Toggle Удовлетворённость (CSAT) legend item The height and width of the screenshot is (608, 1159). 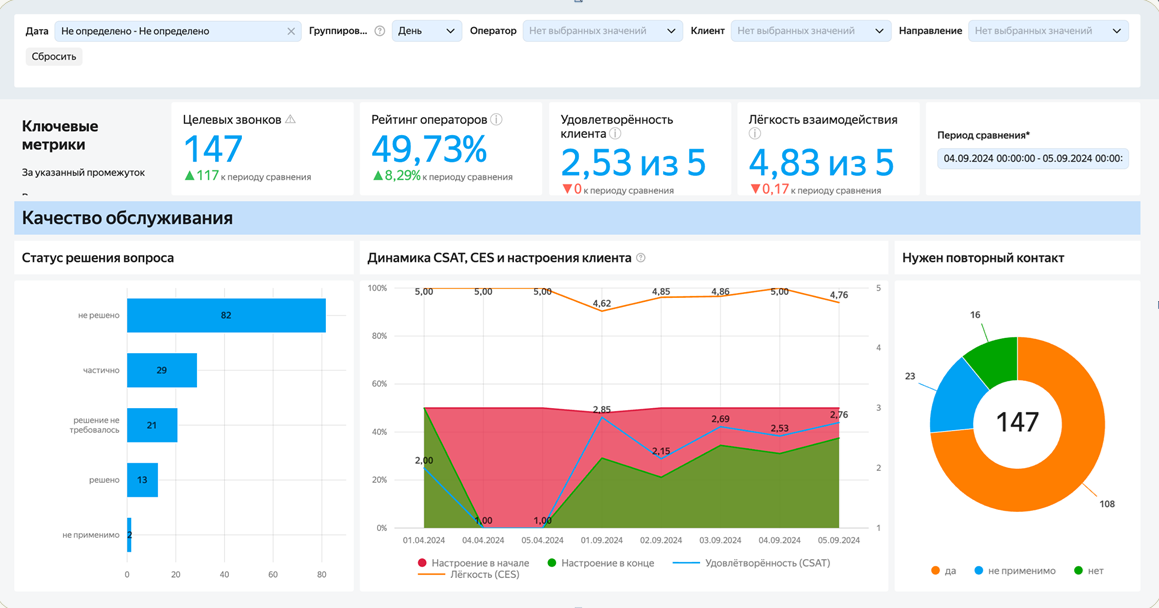click(752, 563)
